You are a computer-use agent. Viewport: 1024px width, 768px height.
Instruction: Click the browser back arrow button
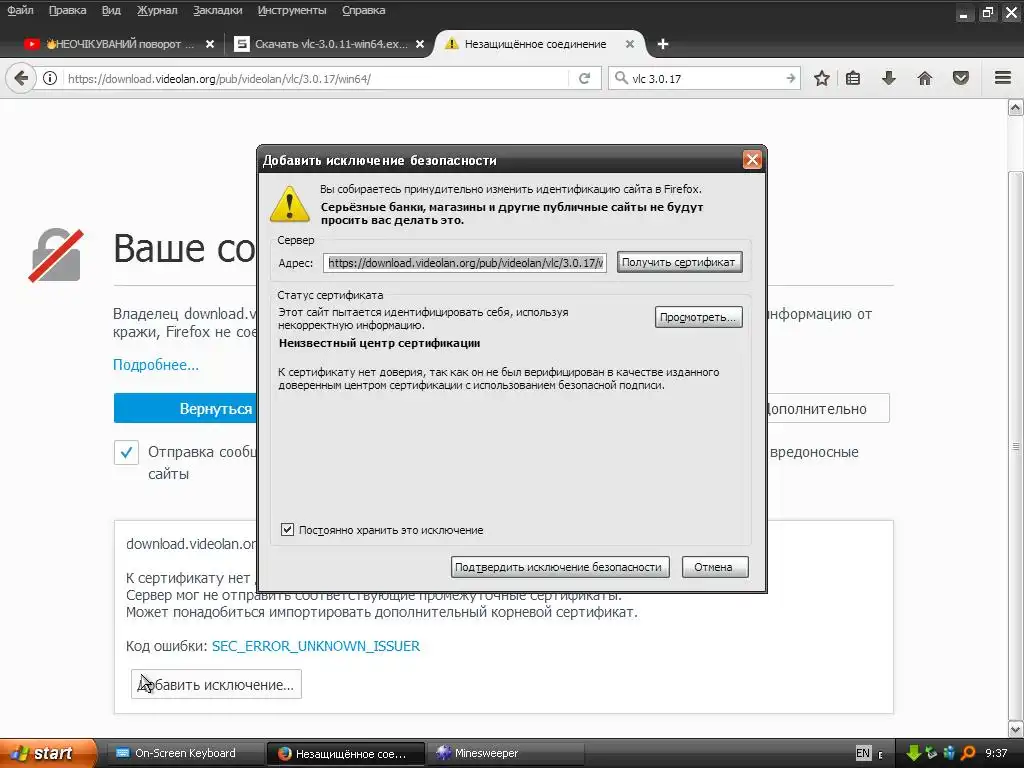pyautogui.click(x=21, y=78)
